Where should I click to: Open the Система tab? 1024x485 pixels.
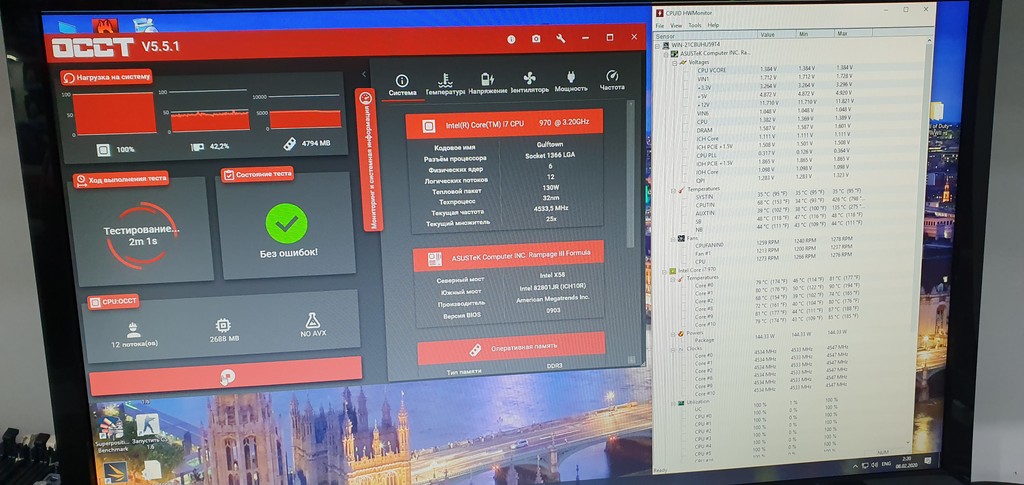[402, 86]
